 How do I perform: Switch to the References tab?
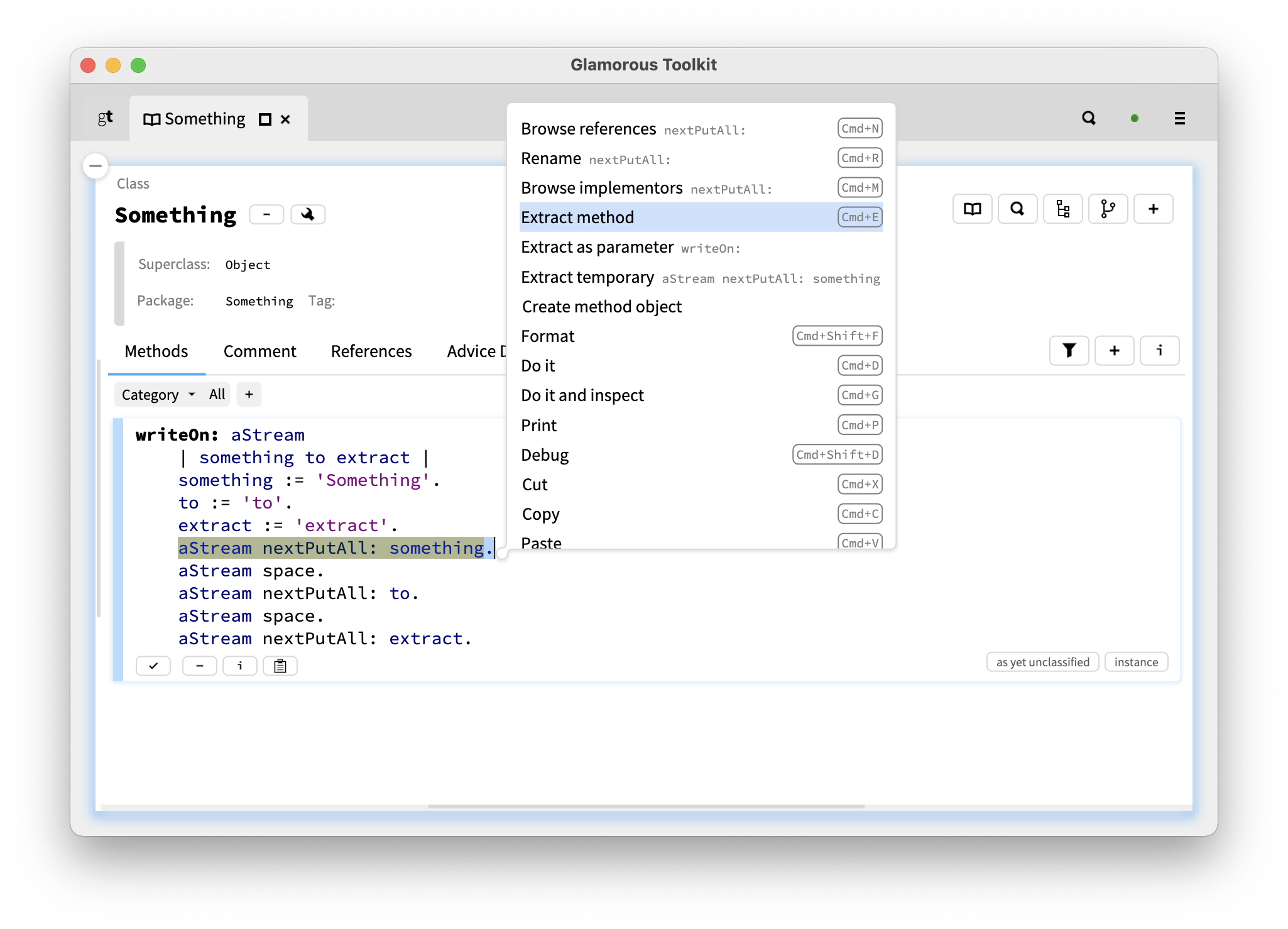click(x=371, y=351)
